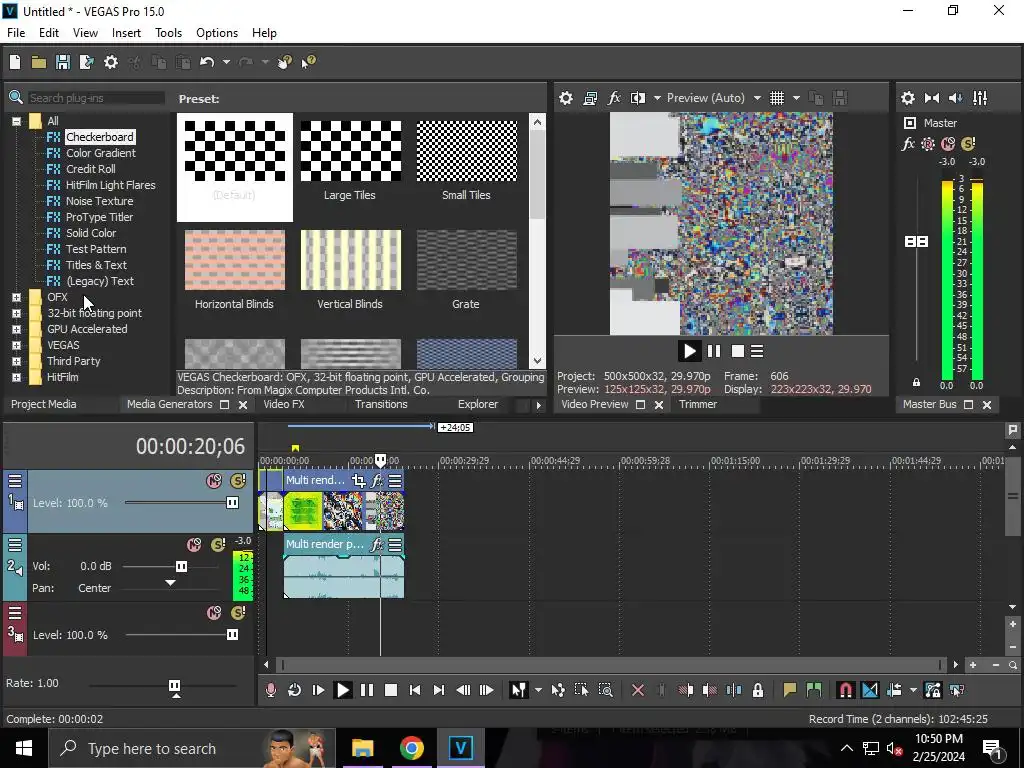Click the What's This help icon
Screen dimensions: 1024x768
(x=308, y=62)
